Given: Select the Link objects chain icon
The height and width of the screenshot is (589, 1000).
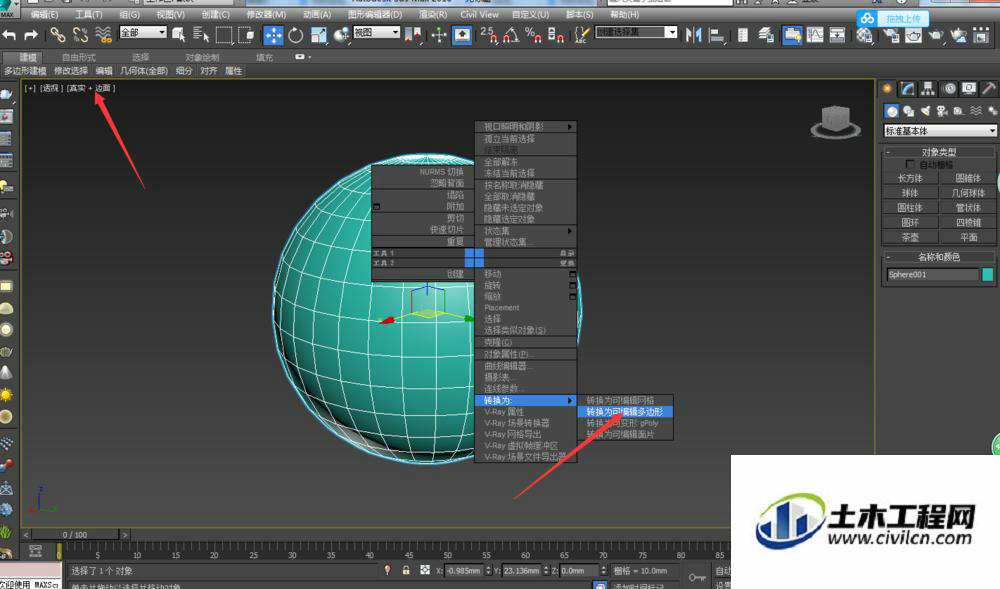Looking at the screenshot, I should [x=57, y=35].
